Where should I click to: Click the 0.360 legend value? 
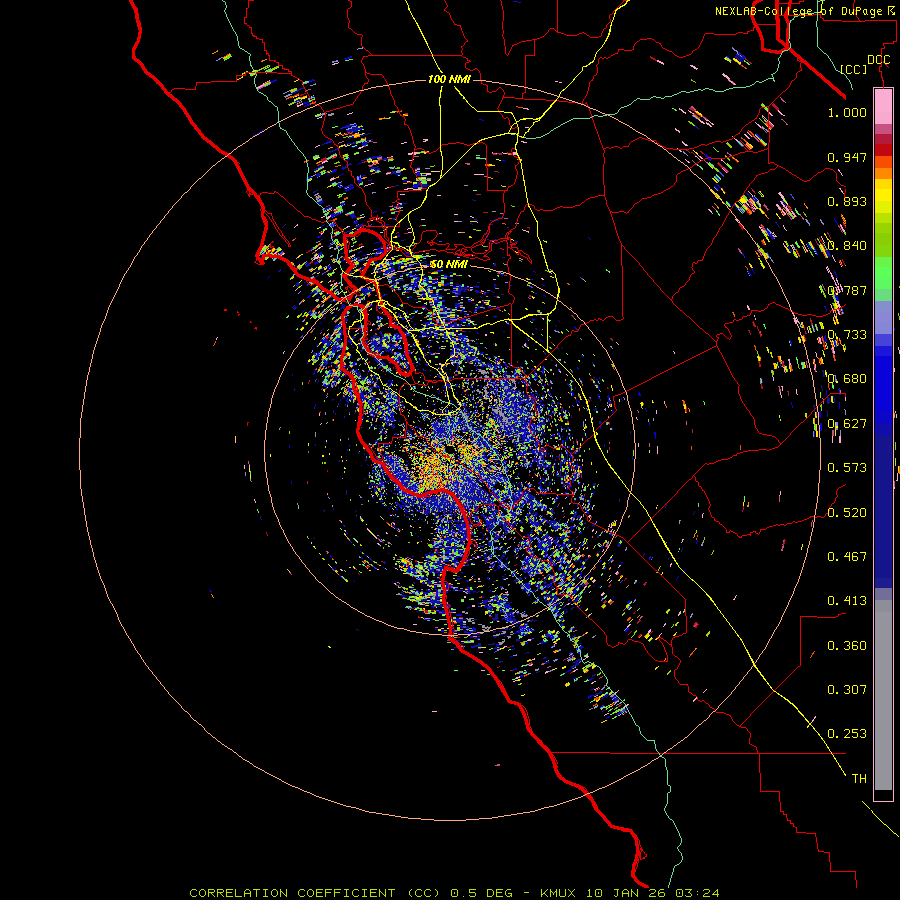[x=847, y=646]
